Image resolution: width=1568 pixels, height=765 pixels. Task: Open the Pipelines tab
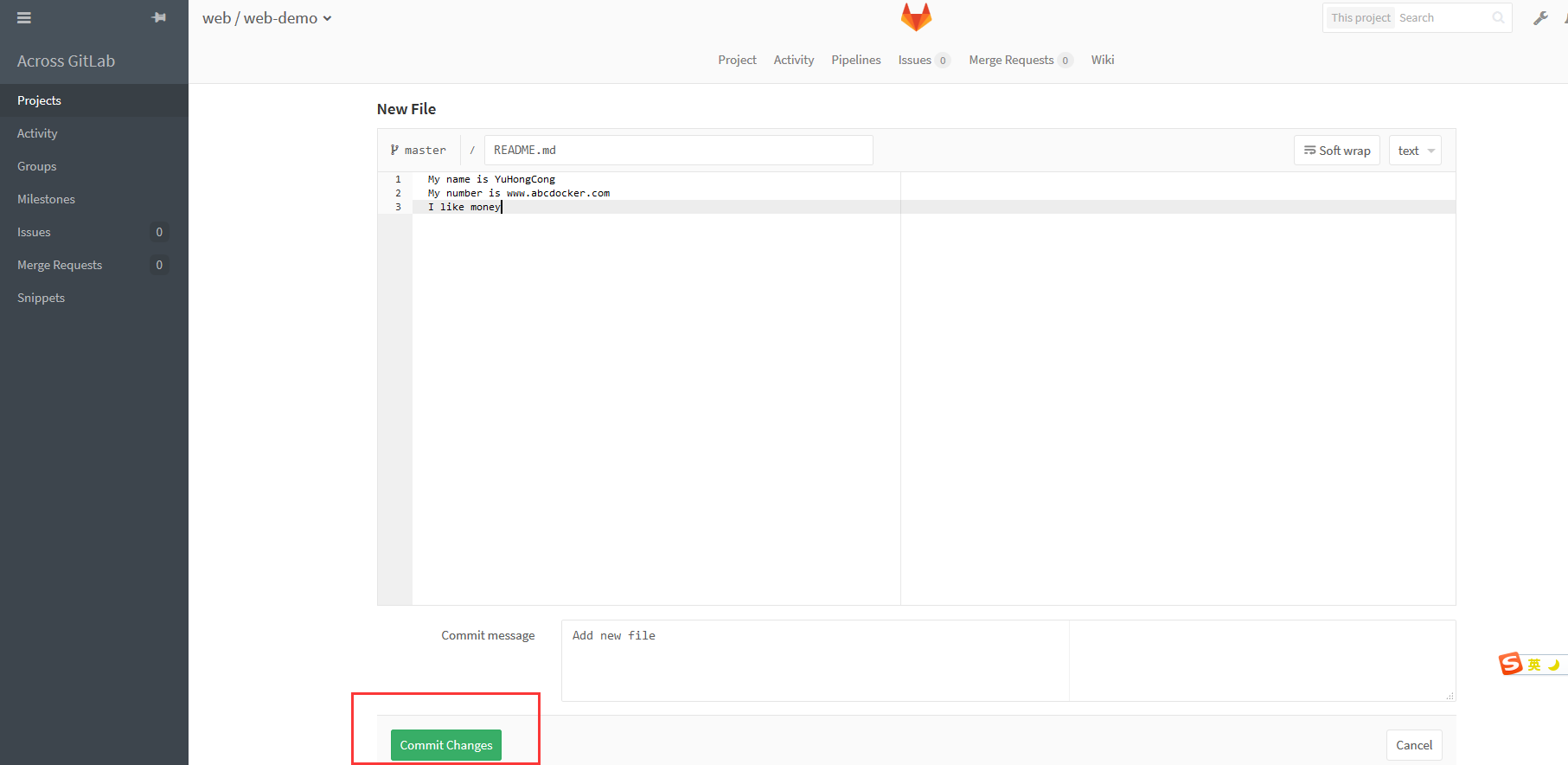856,60
